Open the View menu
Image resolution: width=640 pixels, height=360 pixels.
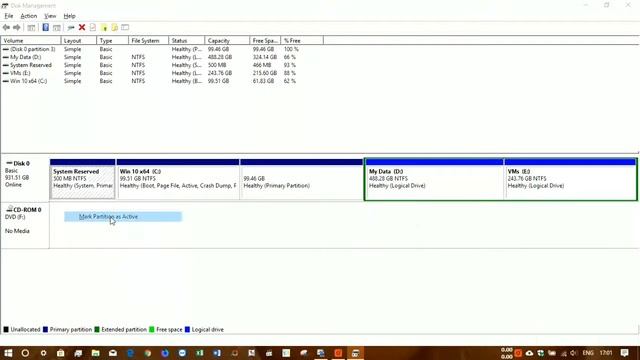click(50, 16)
